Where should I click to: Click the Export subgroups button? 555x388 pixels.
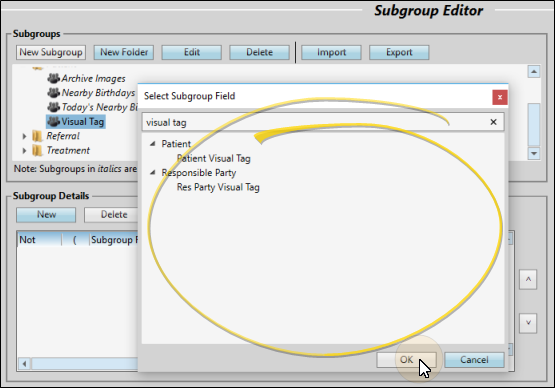click(399, 52)
